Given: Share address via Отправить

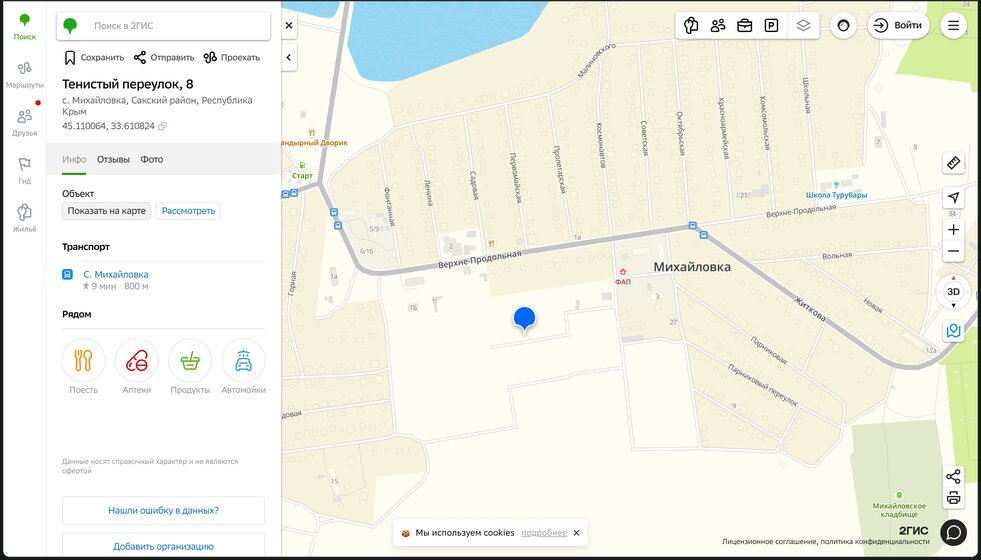Looking at the screenshot, I should coord(164,58).
